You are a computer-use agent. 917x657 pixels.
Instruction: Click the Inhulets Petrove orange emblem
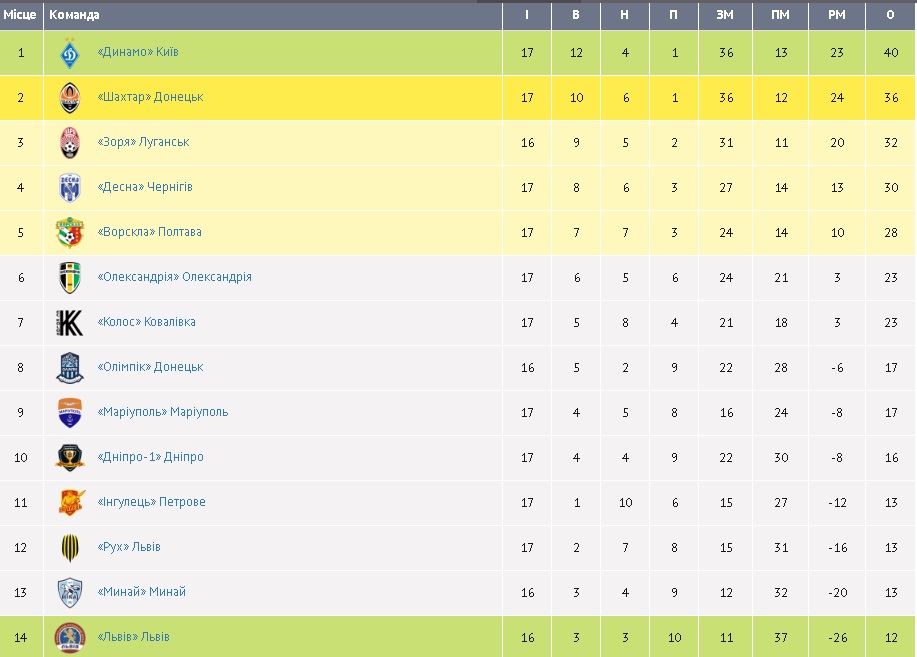(70, 502)
